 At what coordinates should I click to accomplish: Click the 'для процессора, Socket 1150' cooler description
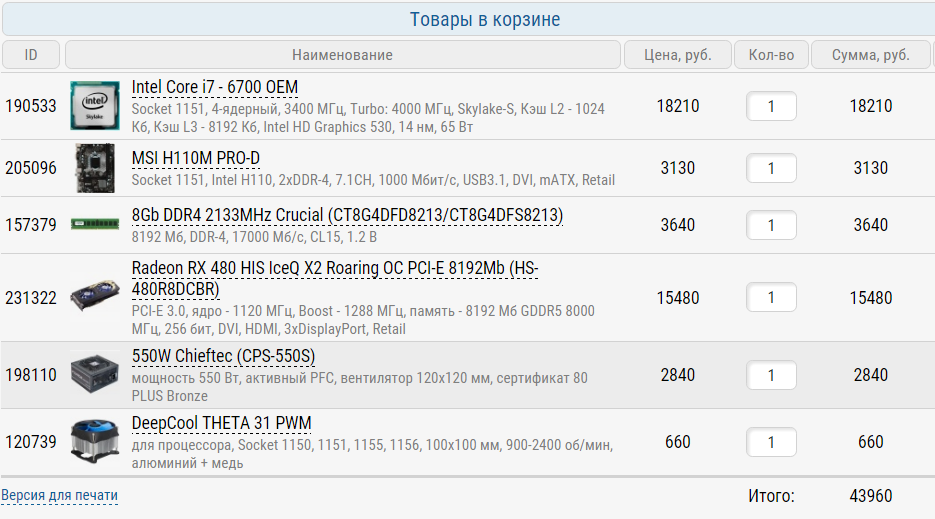click(372, 454)
